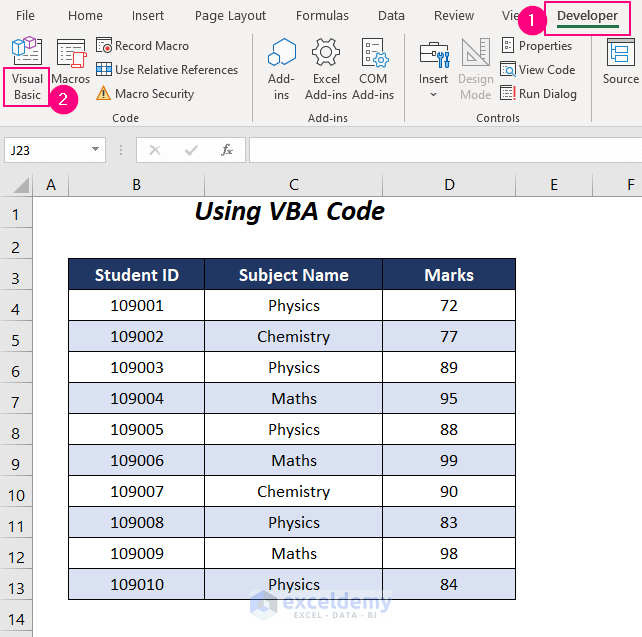Switch to the Insert ribbon tab
Screen dimensions: 642x637
147,16
